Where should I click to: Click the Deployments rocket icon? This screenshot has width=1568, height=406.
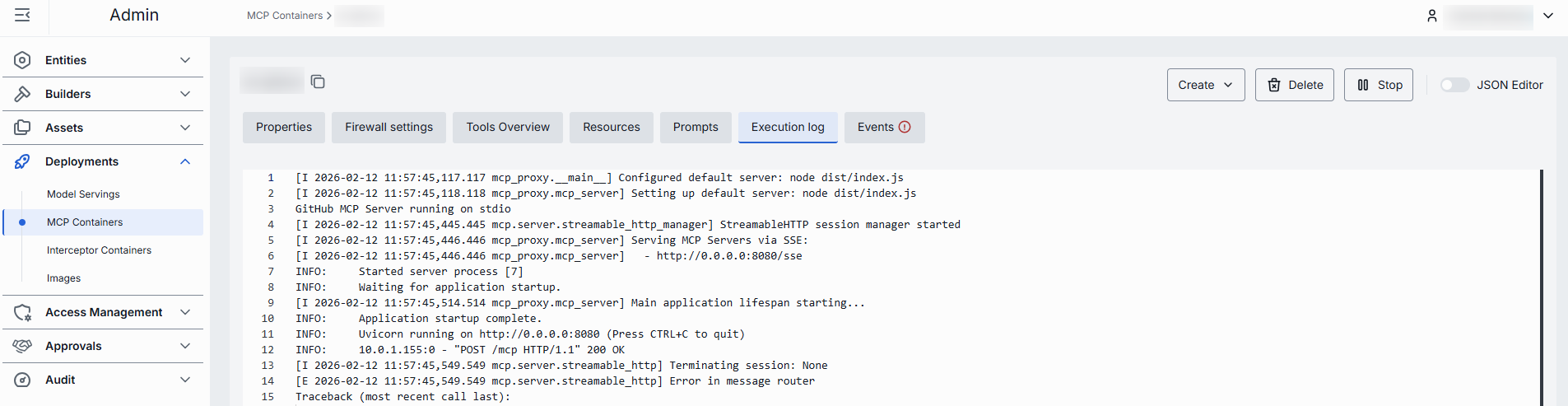tap(22, 161)
